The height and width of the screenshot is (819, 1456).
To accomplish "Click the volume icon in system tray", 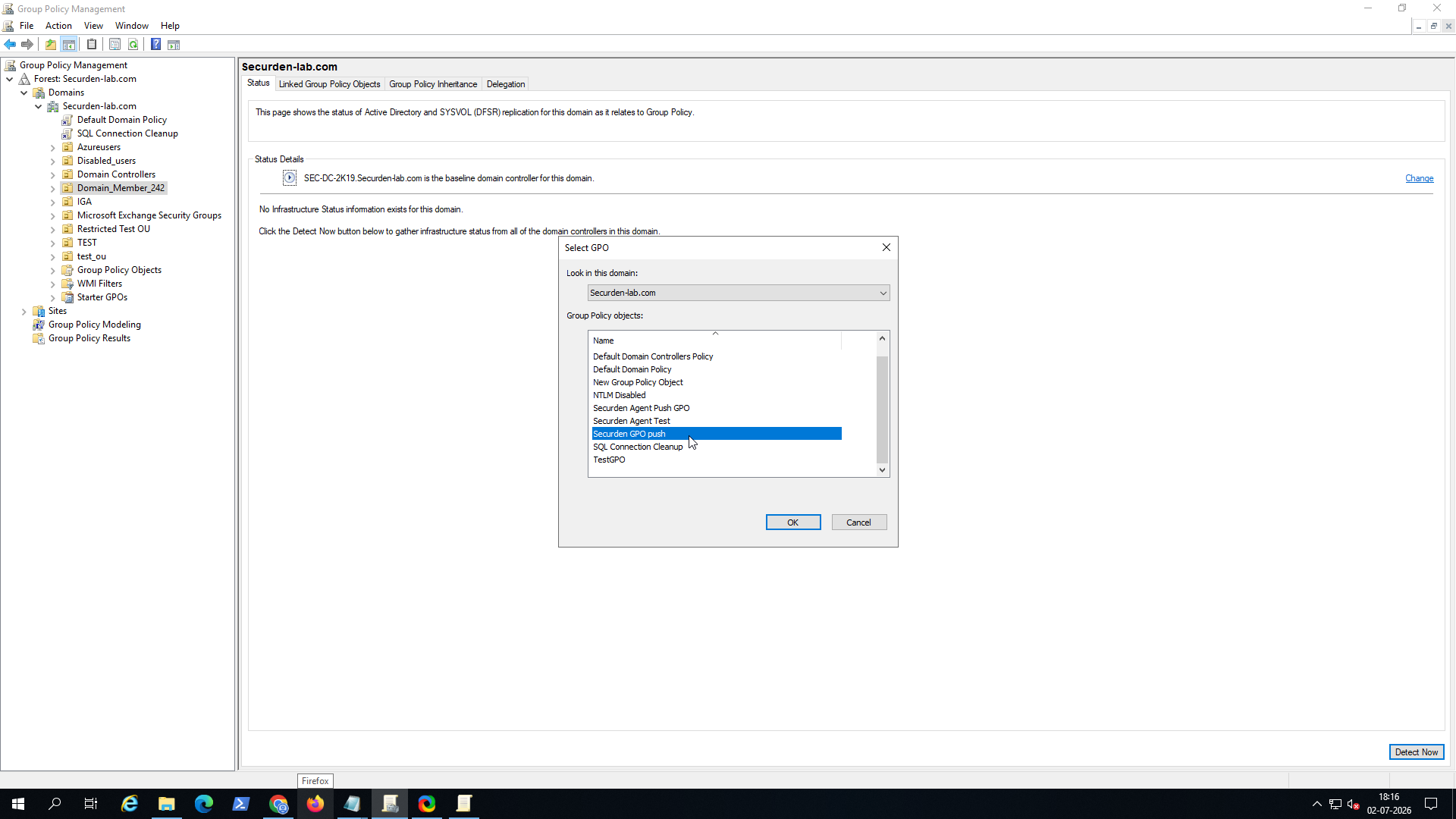I will tap(1354, 804).
